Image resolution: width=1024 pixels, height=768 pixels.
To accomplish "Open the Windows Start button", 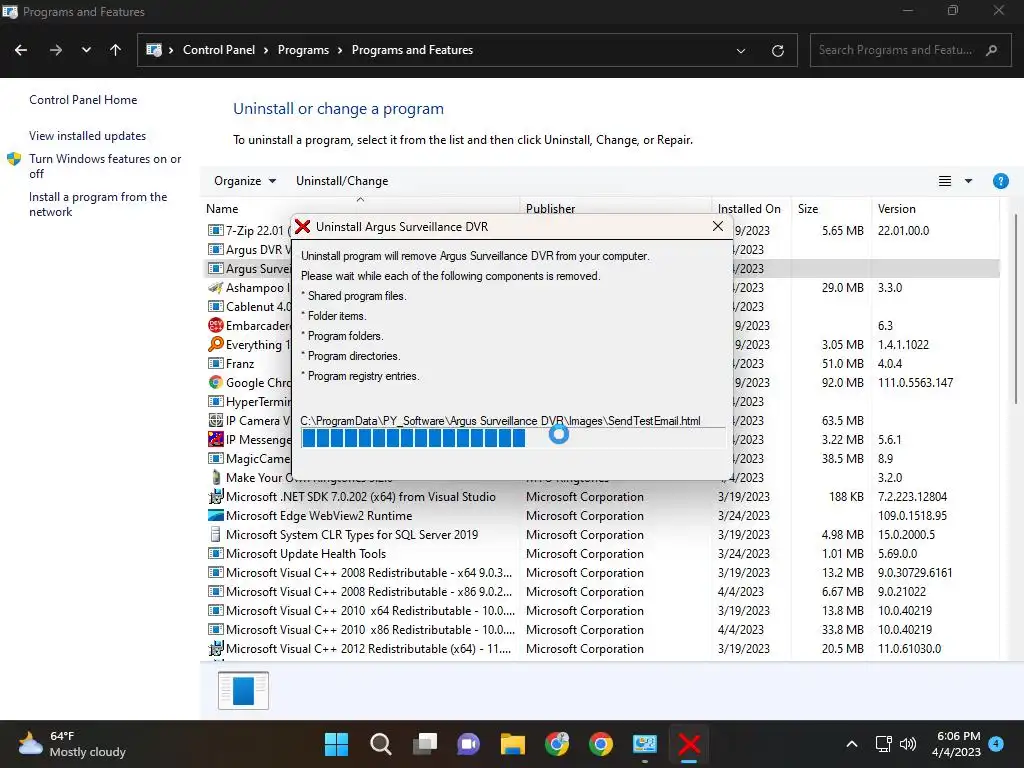I will click(336, 744).
